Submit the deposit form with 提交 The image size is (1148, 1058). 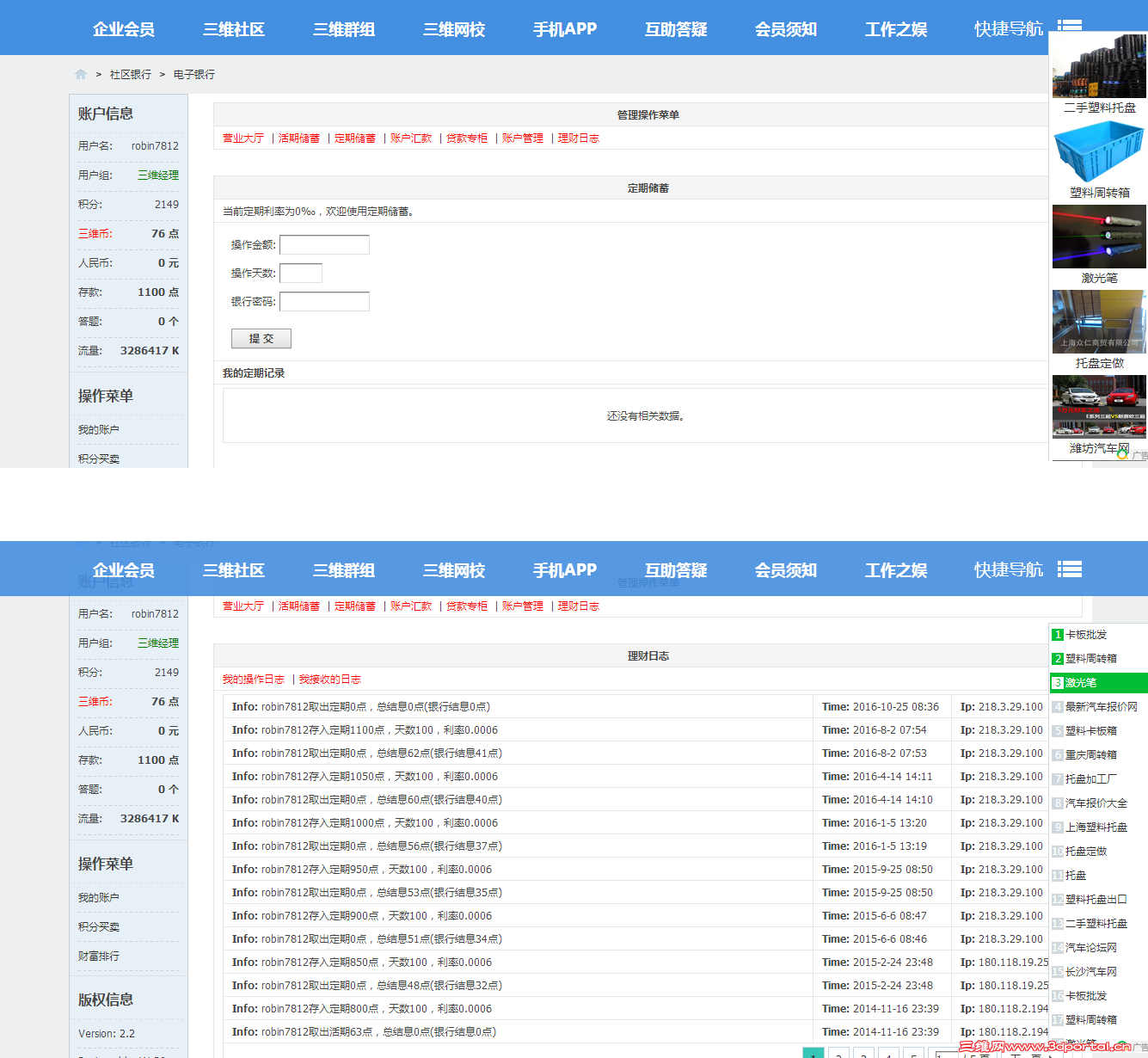(x=261, y=339)
